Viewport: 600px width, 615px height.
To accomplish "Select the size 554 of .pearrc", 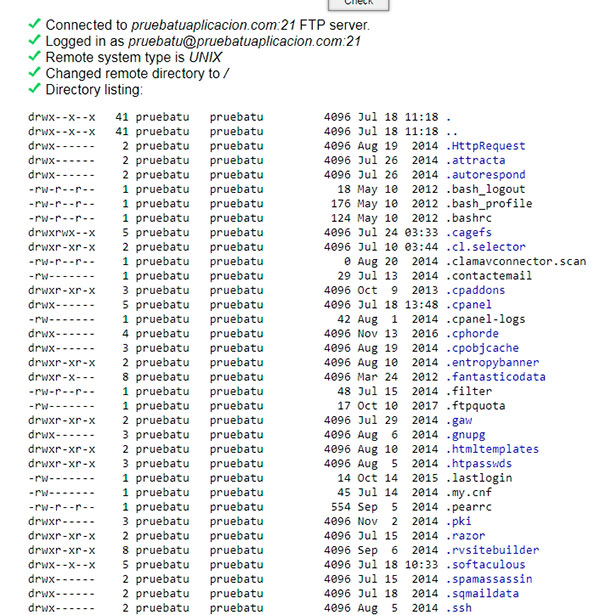I will pyautogui.click(x=341, y=507).
